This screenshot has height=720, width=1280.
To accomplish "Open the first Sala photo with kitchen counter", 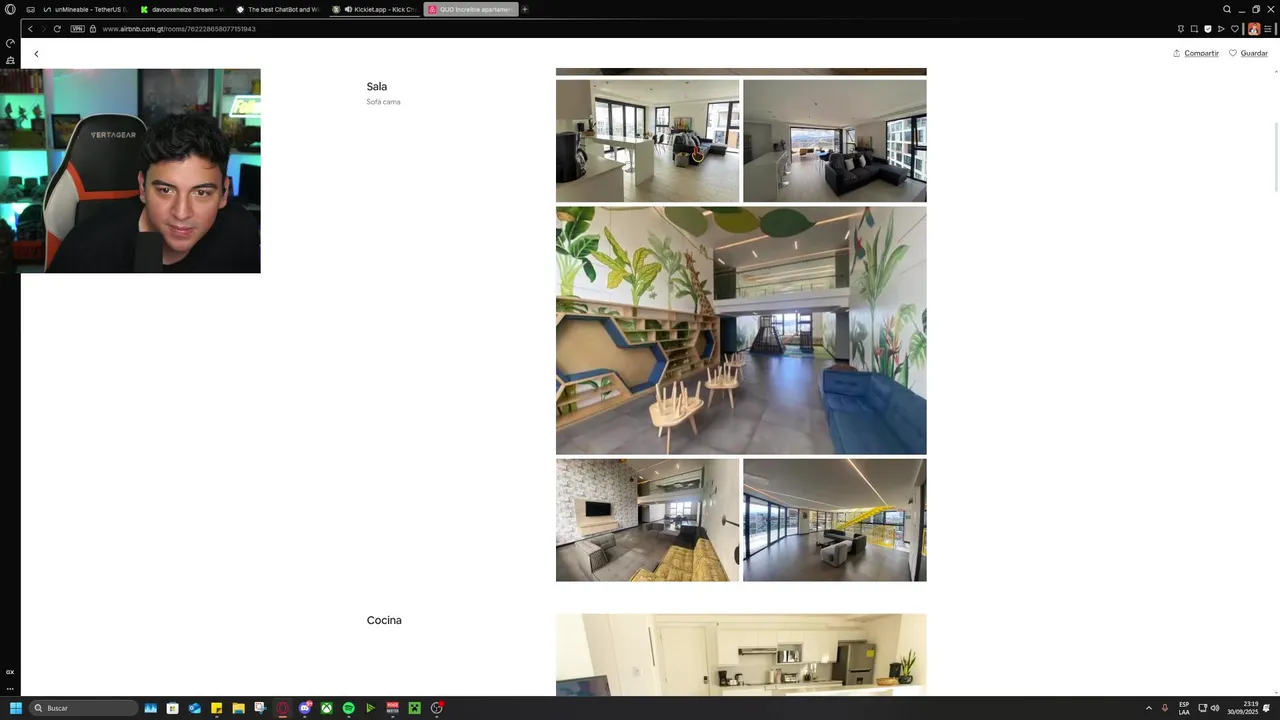I will (647, 141).
